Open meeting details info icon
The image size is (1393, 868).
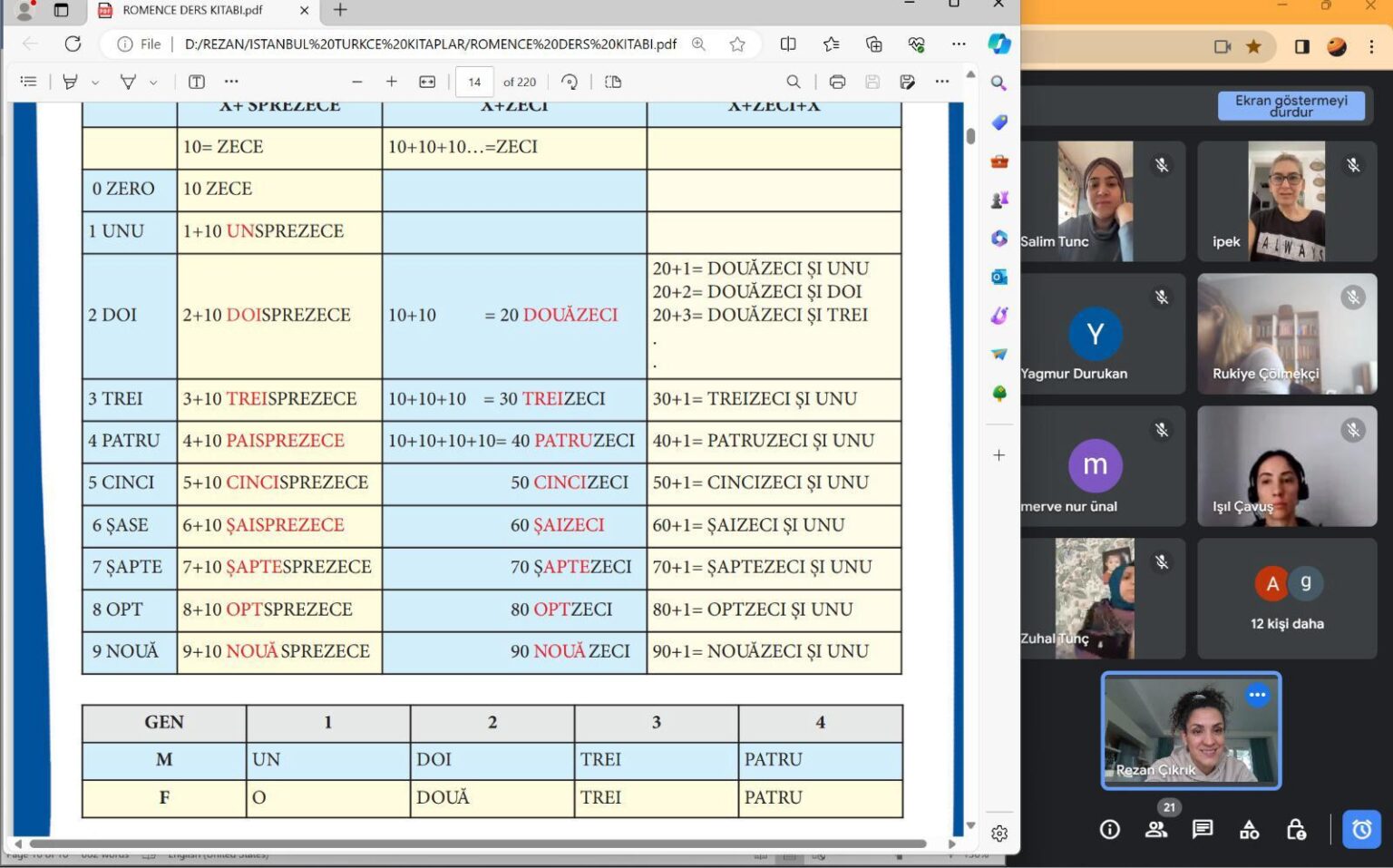click(1109, 829)
